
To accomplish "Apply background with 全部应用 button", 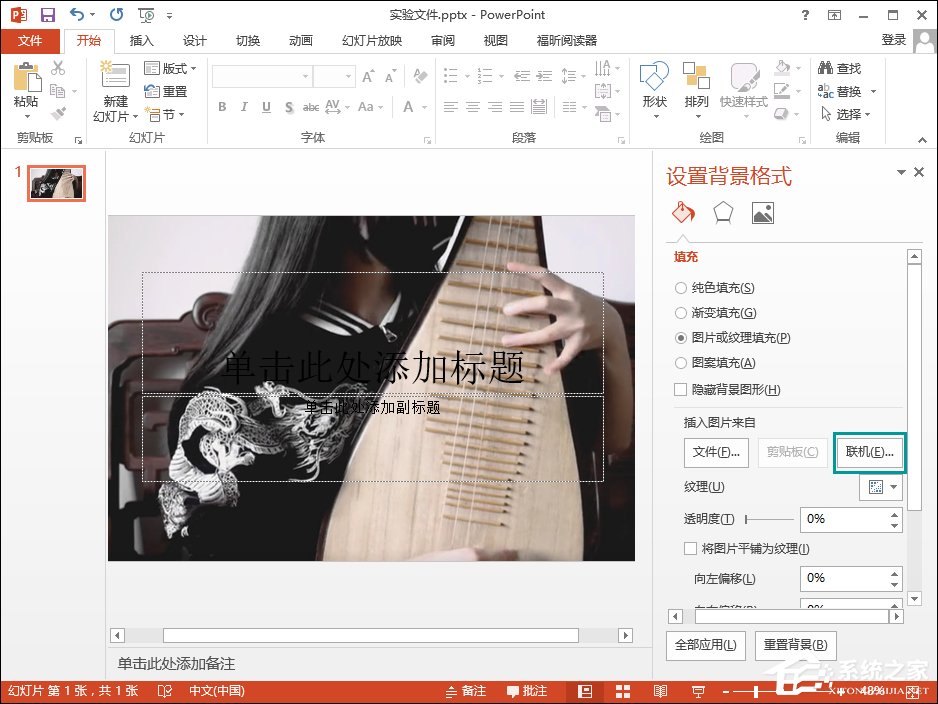I will 705,645.
